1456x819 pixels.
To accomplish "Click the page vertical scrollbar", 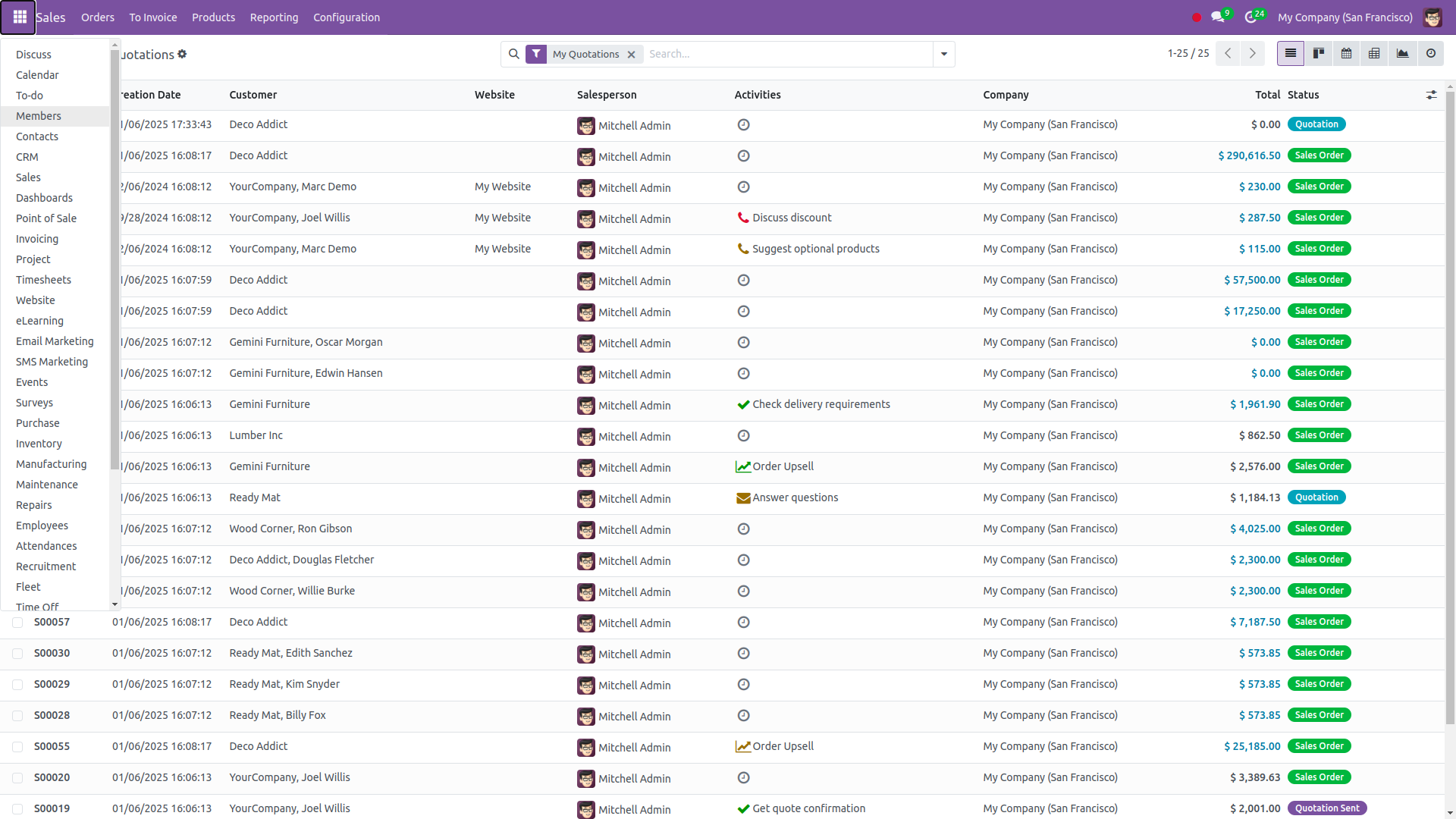I will coord(1450,409).
